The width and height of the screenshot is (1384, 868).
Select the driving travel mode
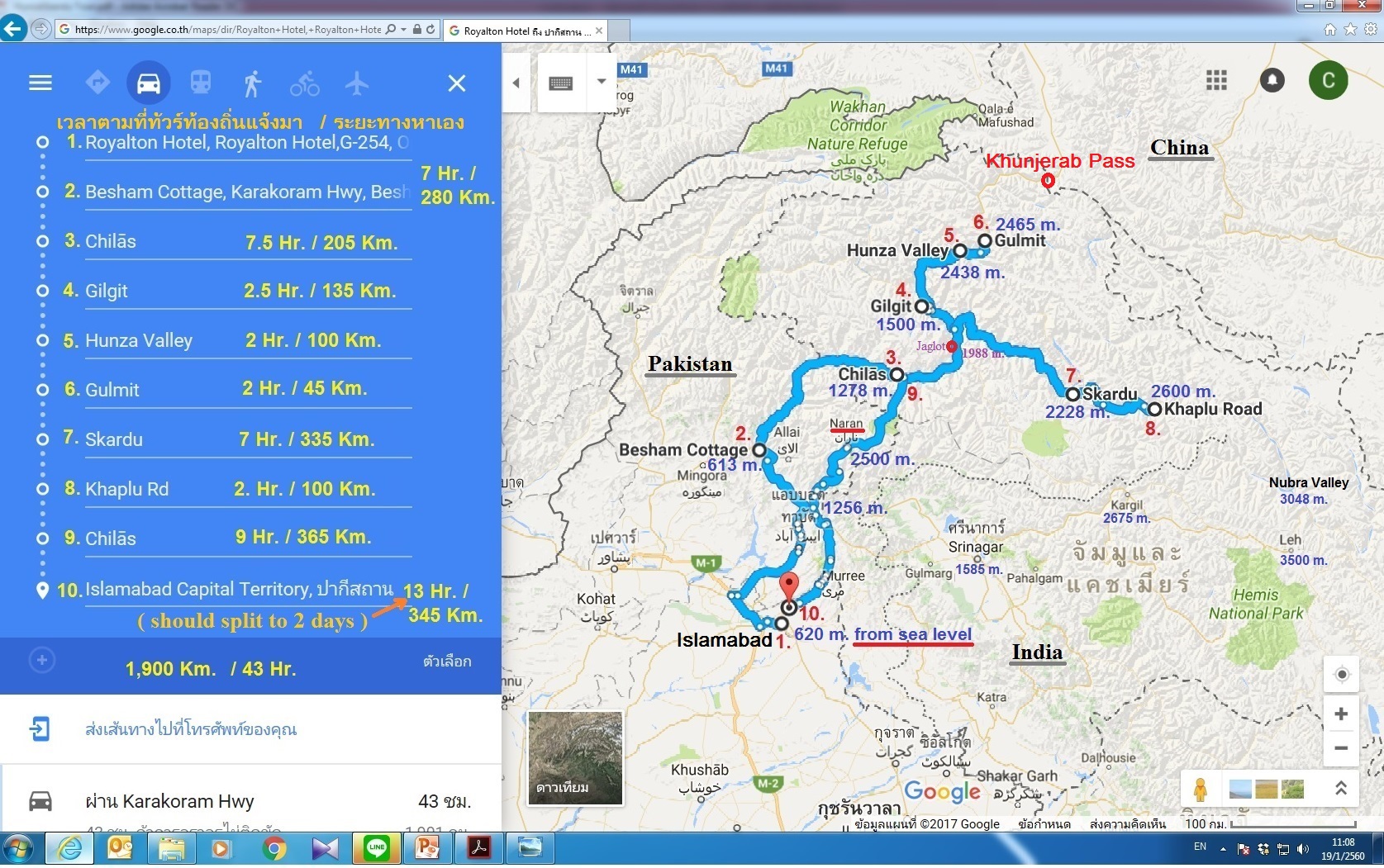149,83
